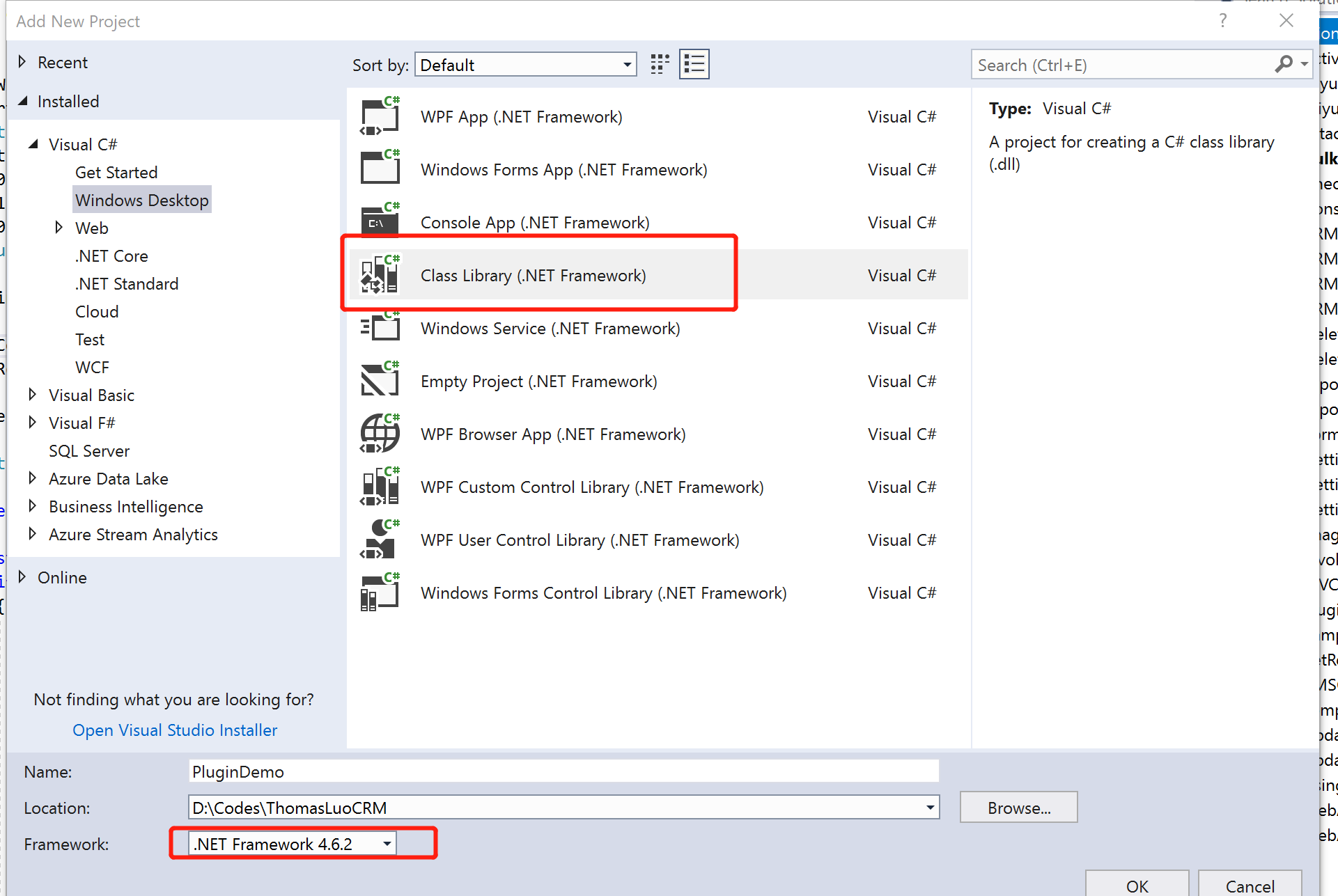The height and width of the screenshot is (896, 1338).
Task: Select Class Library (.NET Framework) row text
Action: [x=534, y=276]
